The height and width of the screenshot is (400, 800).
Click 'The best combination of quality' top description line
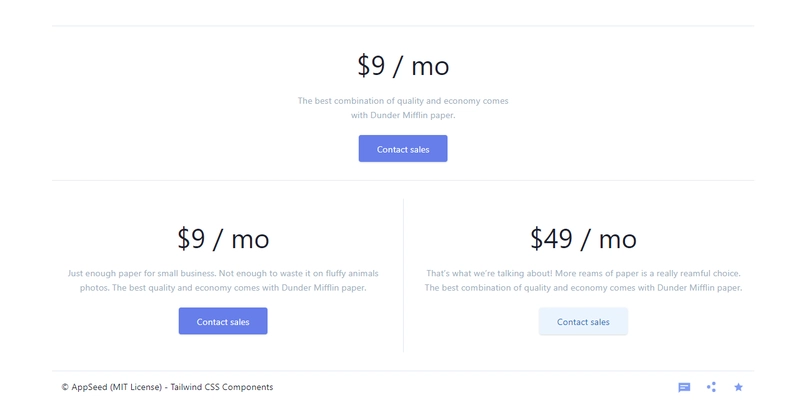pyautogui.click(x=403, y=101)
